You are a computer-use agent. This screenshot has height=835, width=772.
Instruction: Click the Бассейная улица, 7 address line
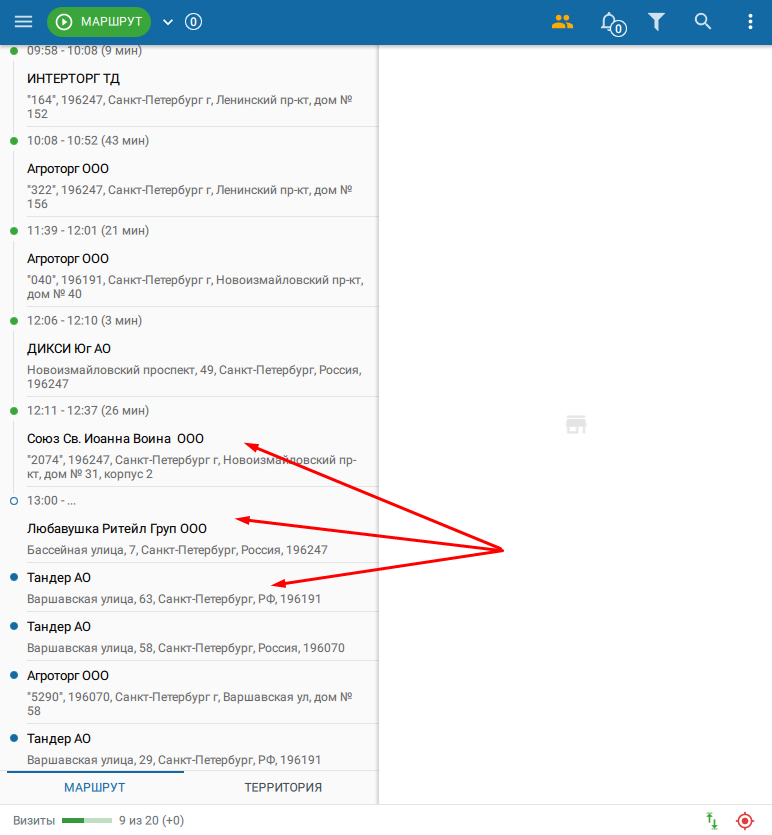[x=177, y=550]
